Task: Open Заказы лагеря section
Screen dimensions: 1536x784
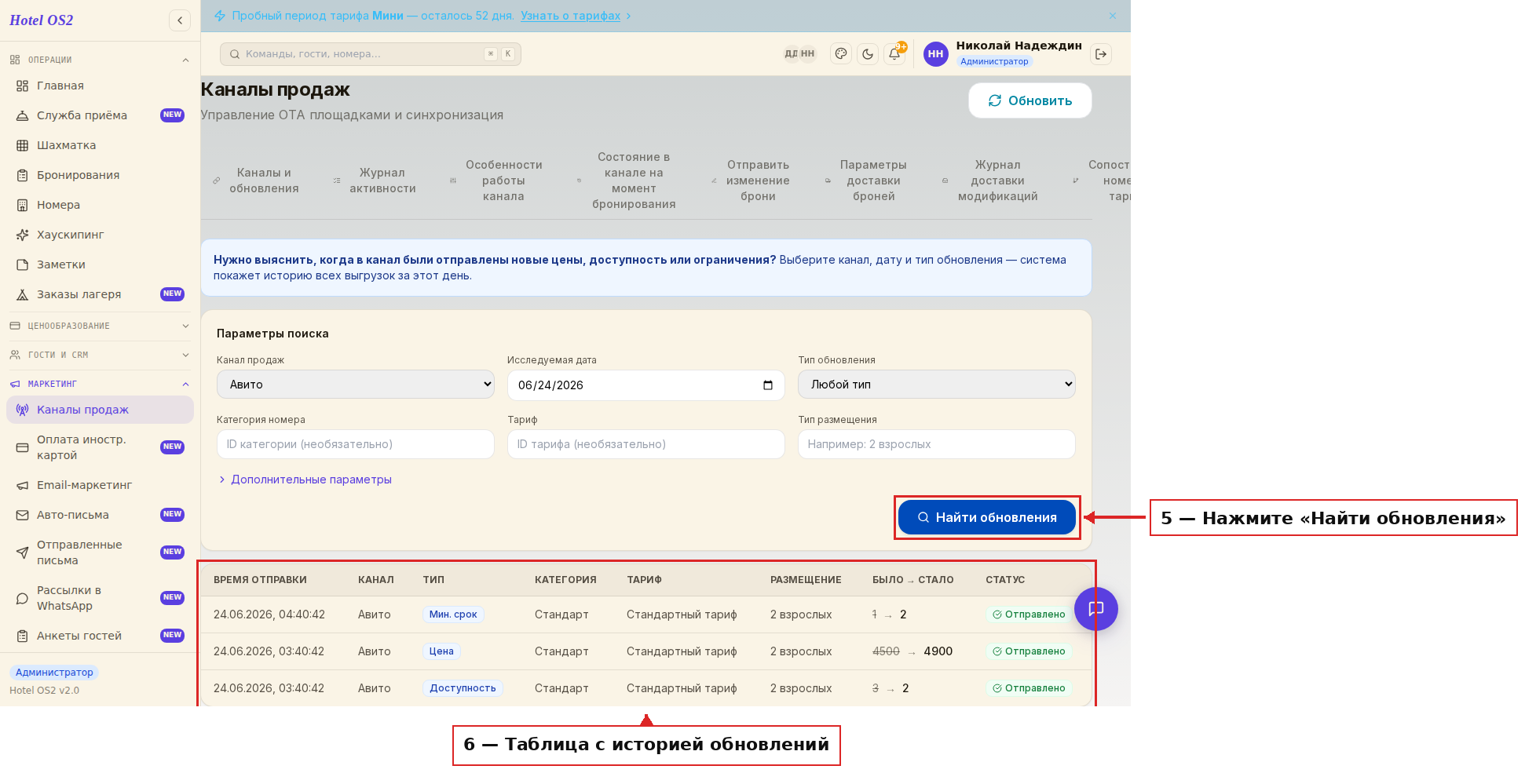Action: pos(100,294)
